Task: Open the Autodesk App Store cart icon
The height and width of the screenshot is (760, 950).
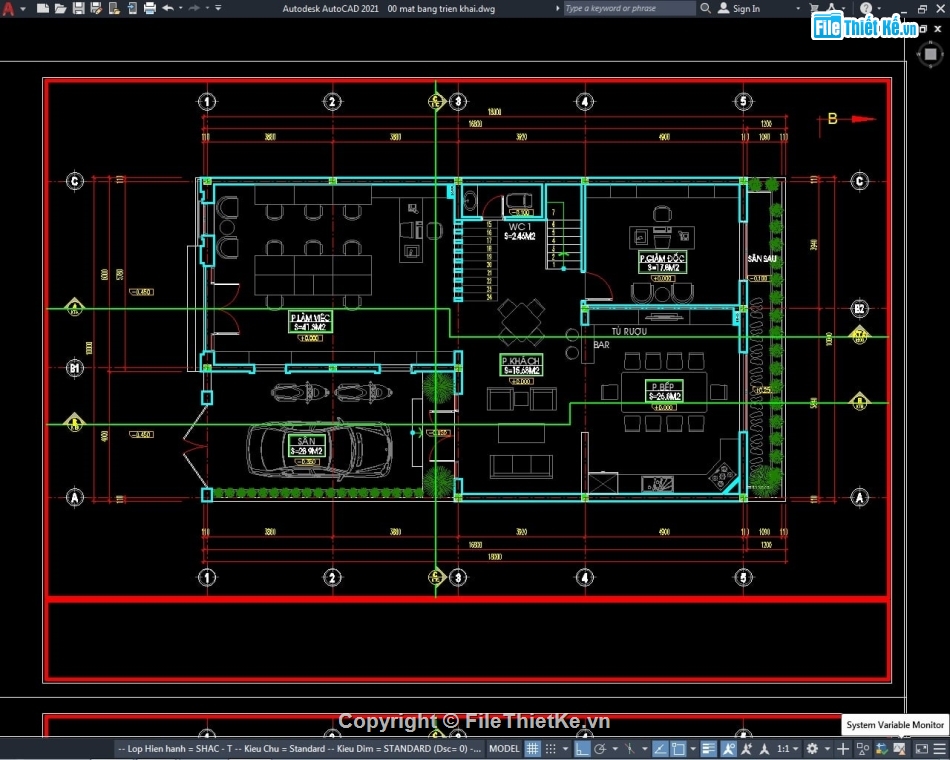Action: click(814, 8)
